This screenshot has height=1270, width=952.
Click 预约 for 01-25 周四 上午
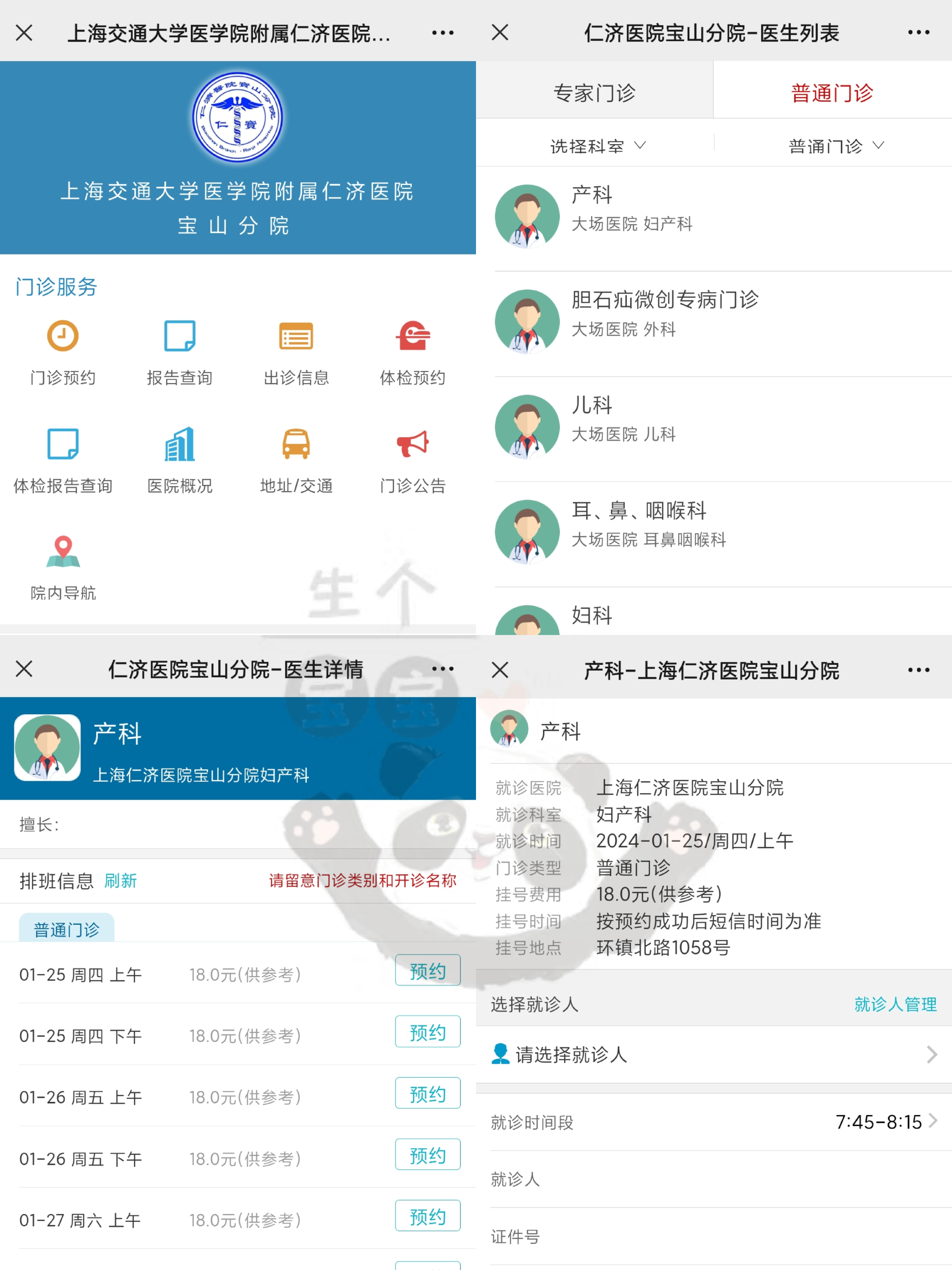click(427, 970)
